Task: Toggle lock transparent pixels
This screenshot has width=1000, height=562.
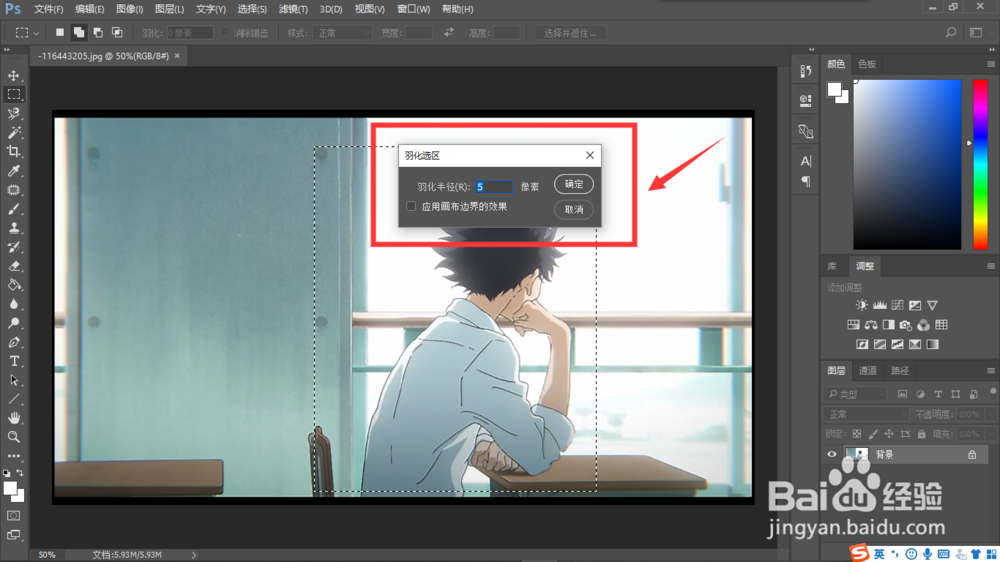Action: click(x=857, y=434)
